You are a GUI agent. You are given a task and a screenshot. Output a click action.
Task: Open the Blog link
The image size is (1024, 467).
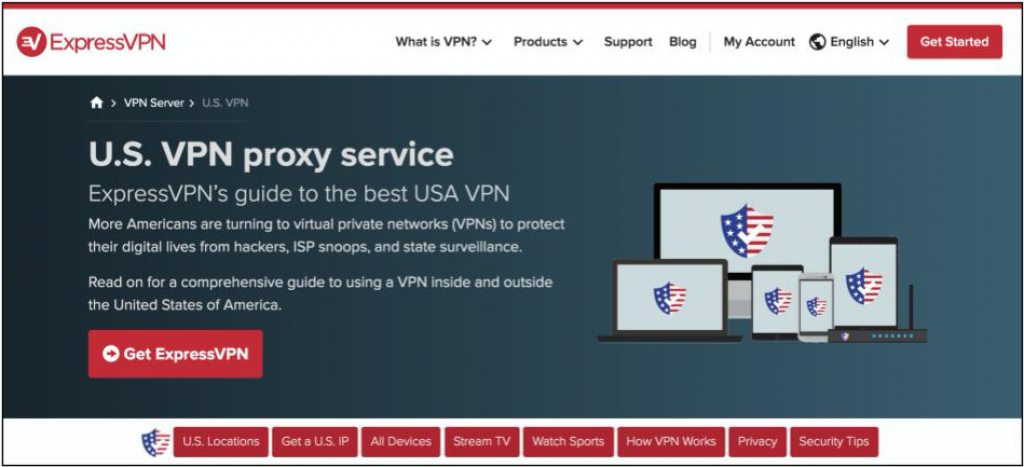point(682,42)
